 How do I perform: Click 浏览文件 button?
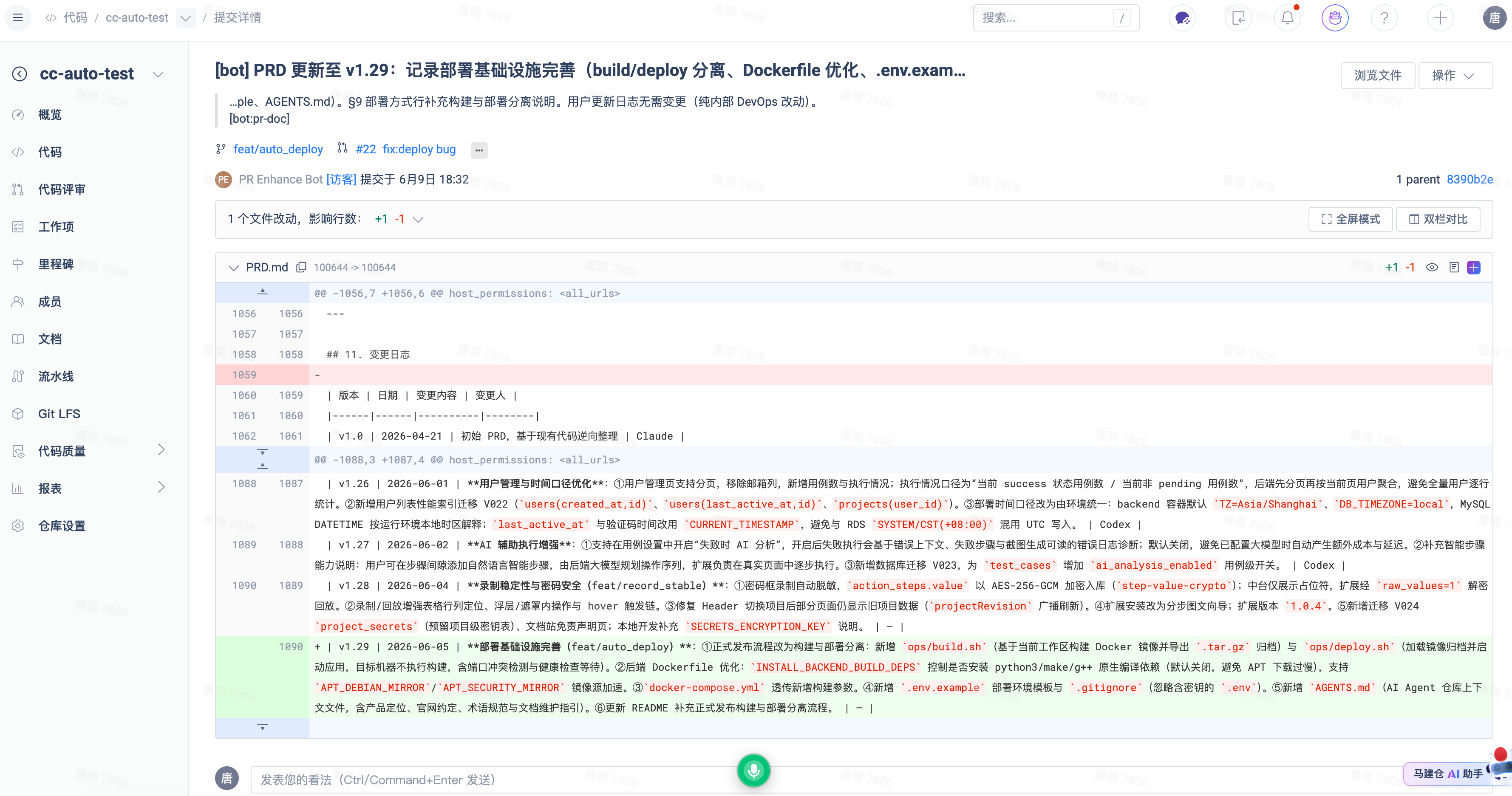1377,75
